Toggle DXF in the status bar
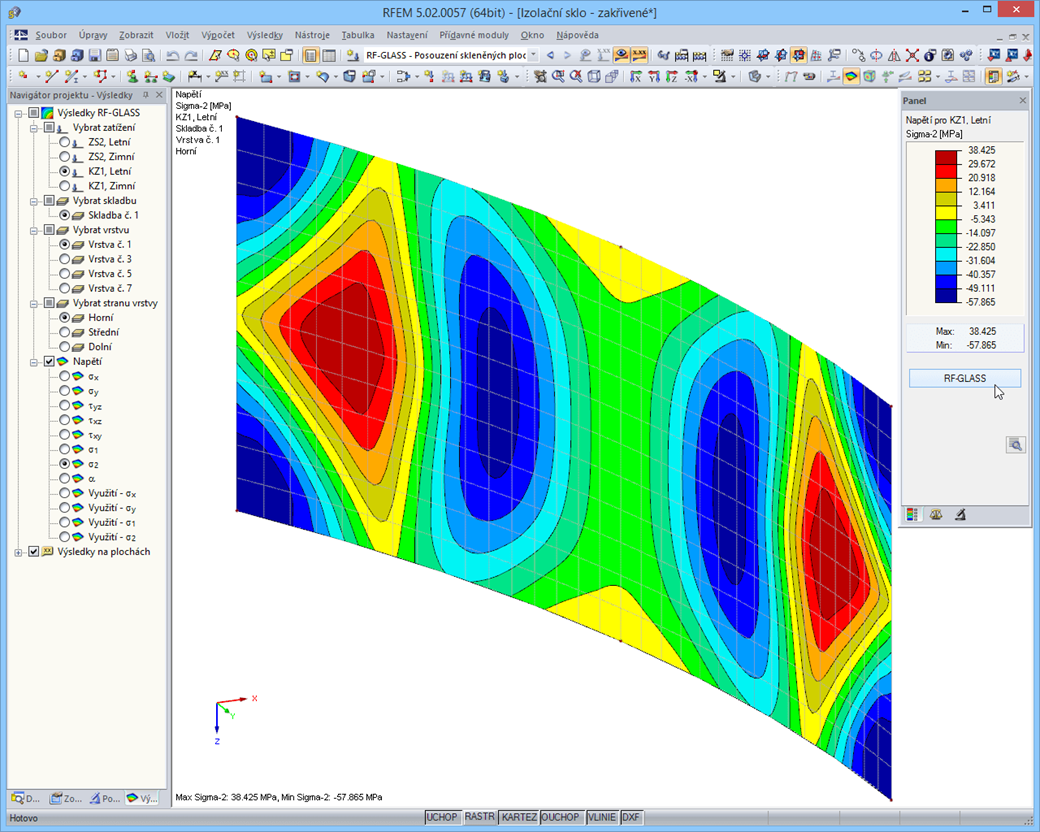 click(x=631, y=817)
